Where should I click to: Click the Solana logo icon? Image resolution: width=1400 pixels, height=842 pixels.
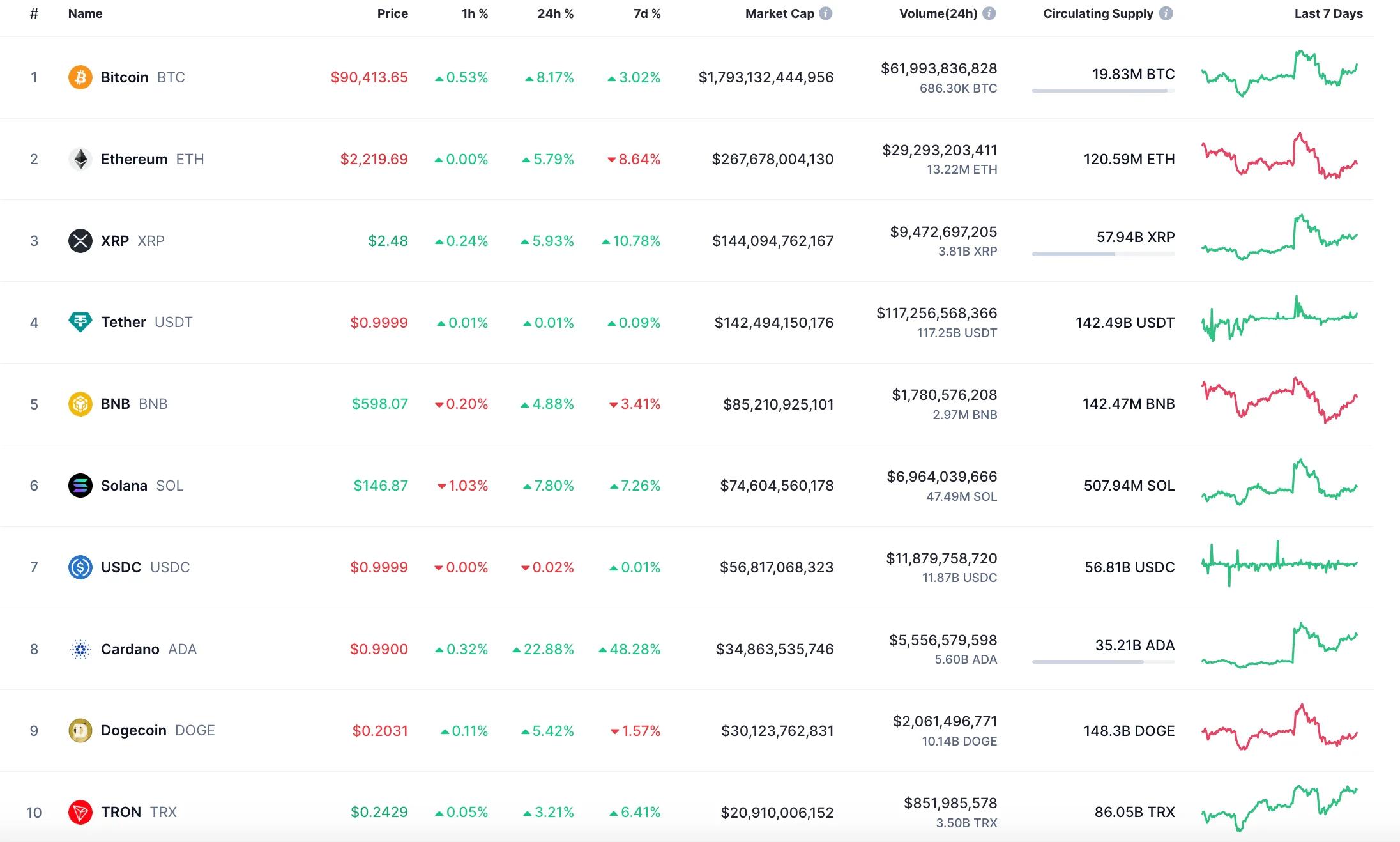pos(80,486)
